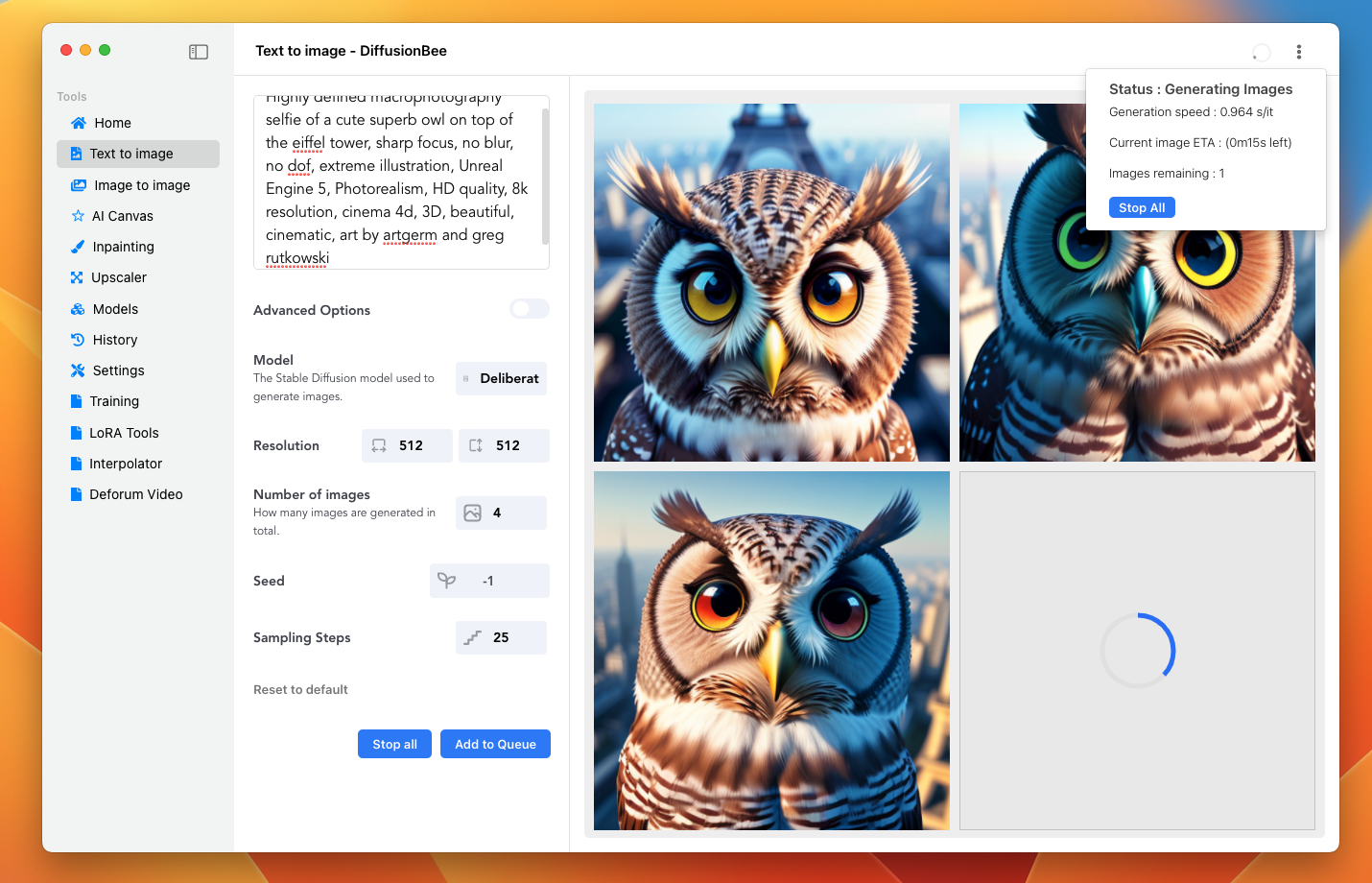View generation History
The image size is (1372, 883).
click(x=116, y=339)
